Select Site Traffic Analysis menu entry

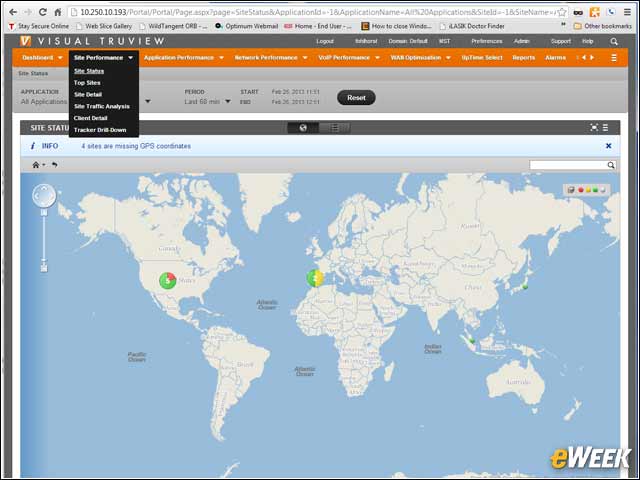102,107
